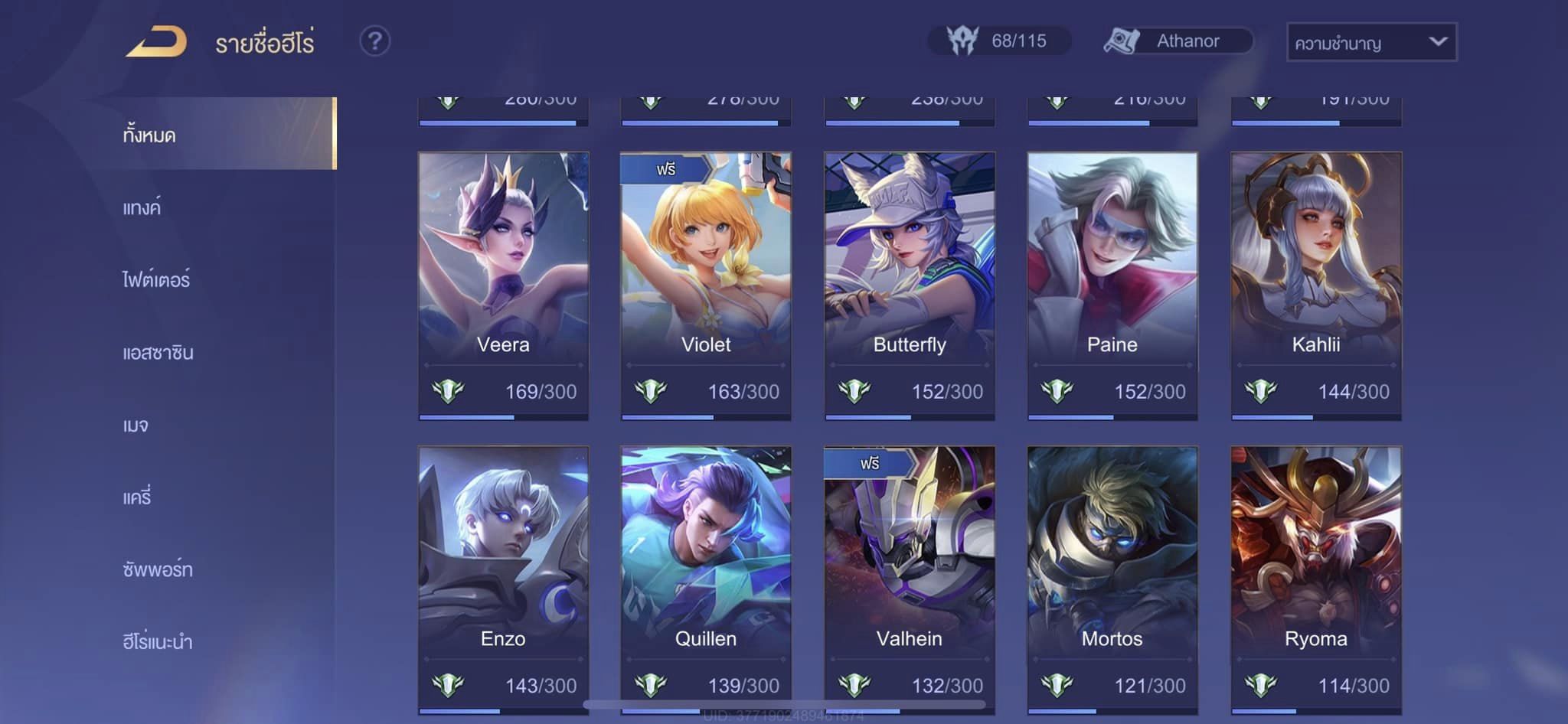Click Enzo's mastery progress bar
The width and height of the screenshot is (1568, 724).
coord(503,711)
